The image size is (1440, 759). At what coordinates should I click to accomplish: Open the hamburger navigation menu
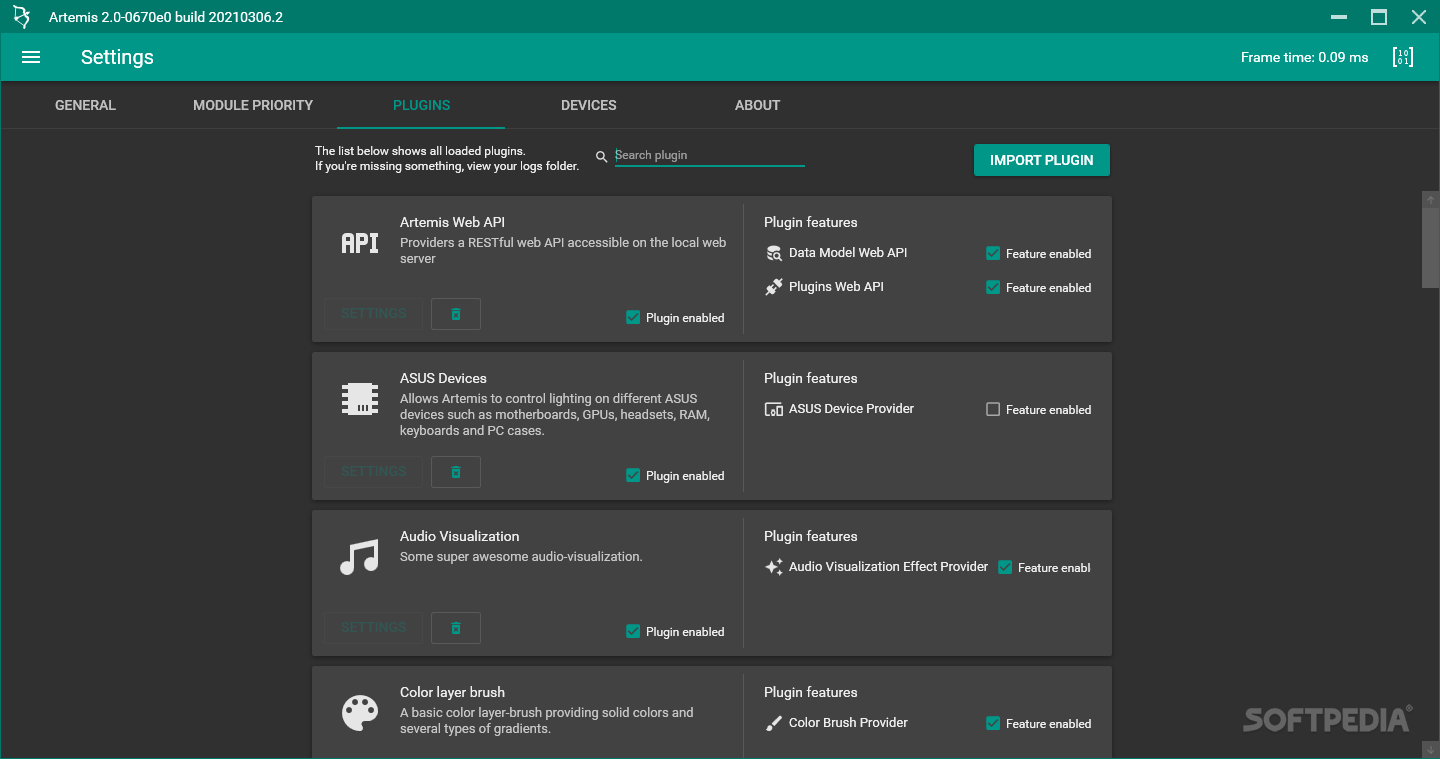[31, 57]
